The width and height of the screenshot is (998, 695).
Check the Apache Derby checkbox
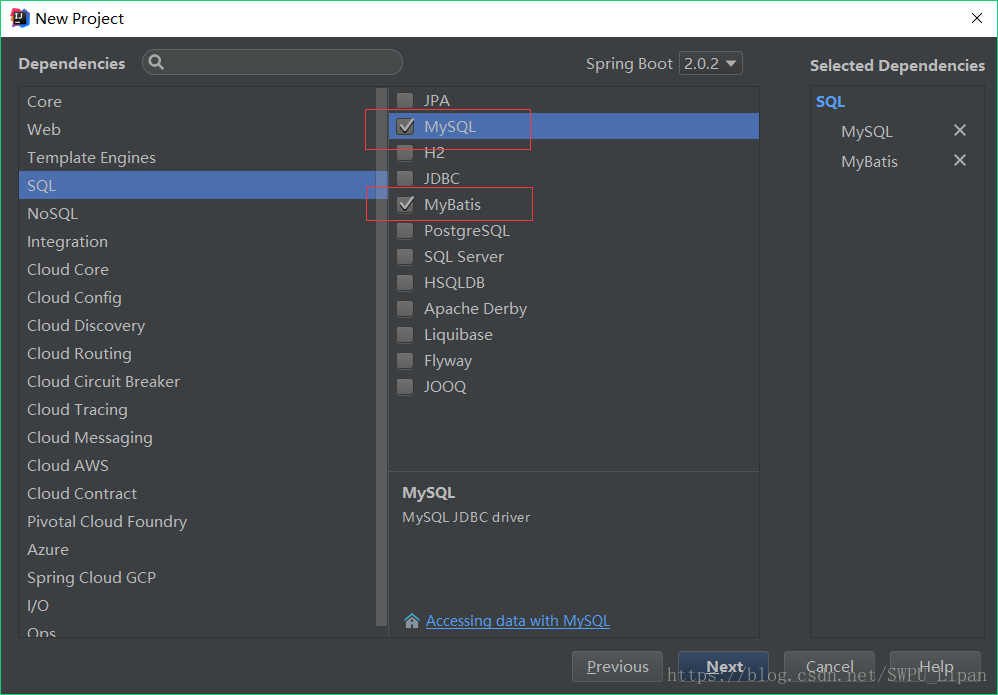[405, 309]
